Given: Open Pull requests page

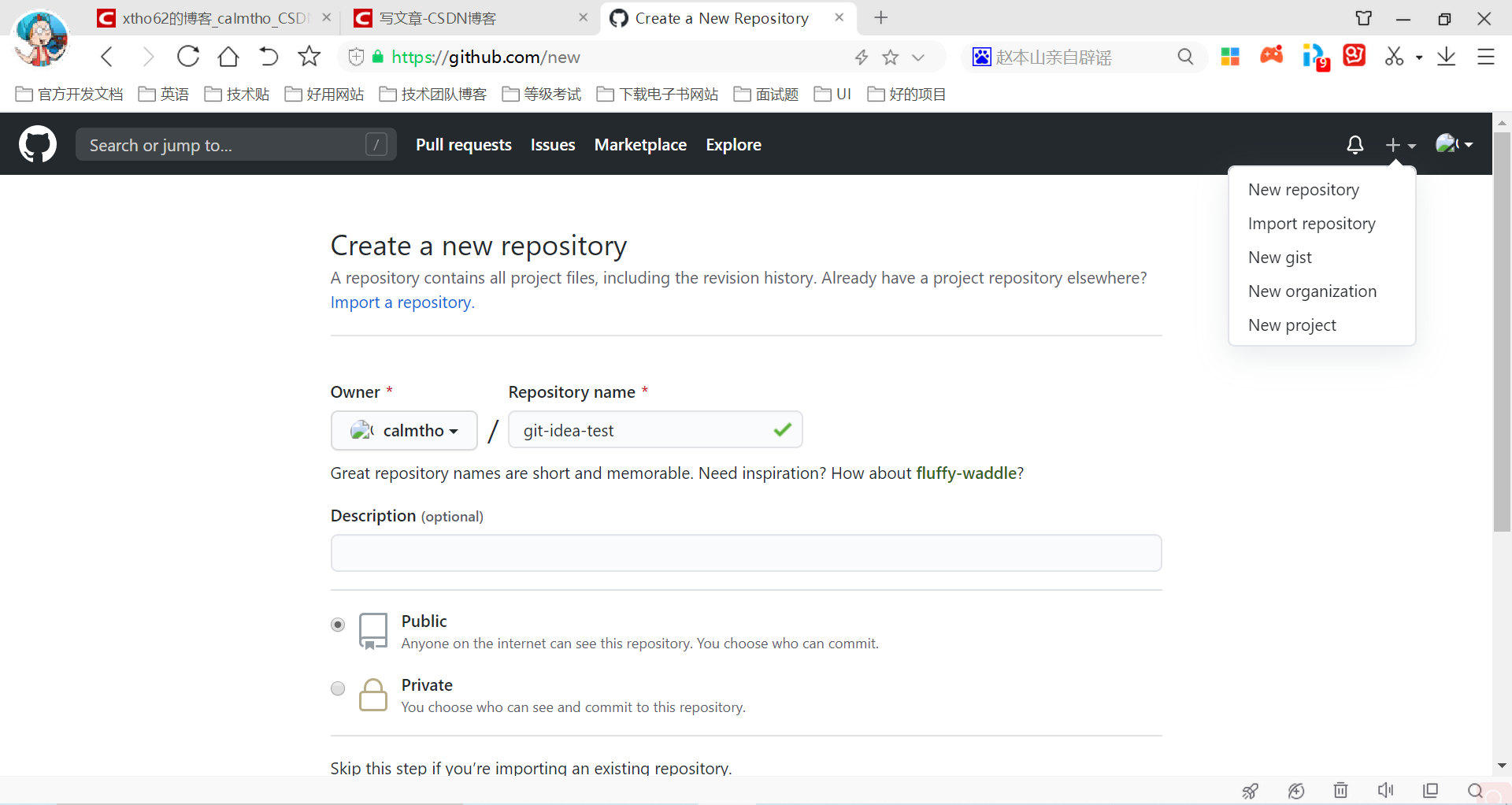Looking at the screenshot, I should (x=464, y=145).
